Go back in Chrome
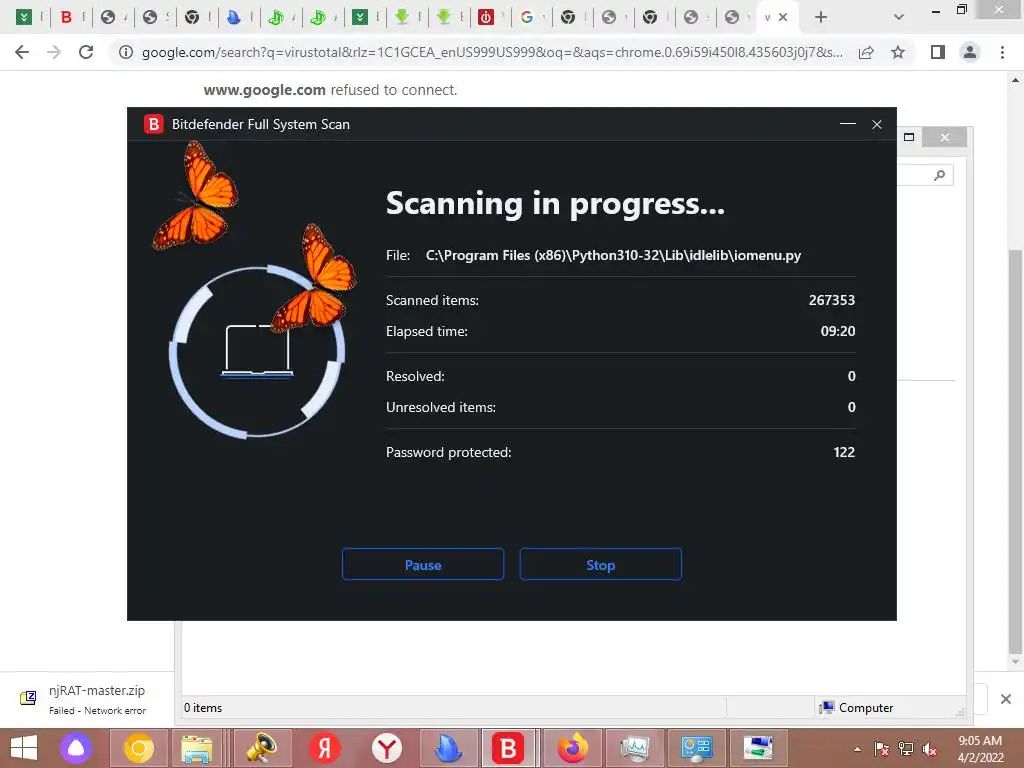This screenshot has height=768, width=1024. coord(22,52)
